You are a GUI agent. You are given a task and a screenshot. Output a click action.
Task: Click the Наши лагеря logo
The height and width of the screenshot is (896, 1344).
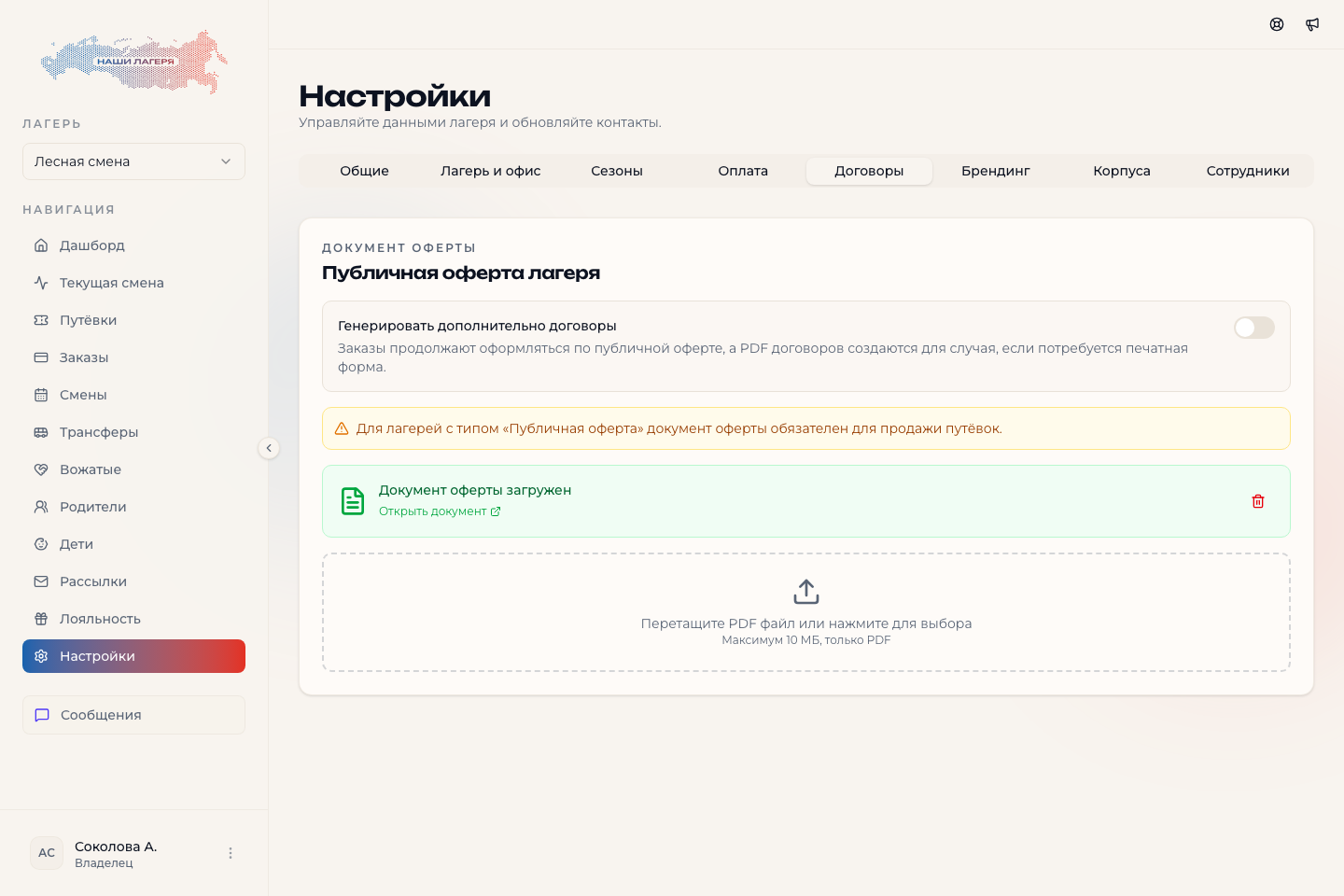tap(133, 62)
